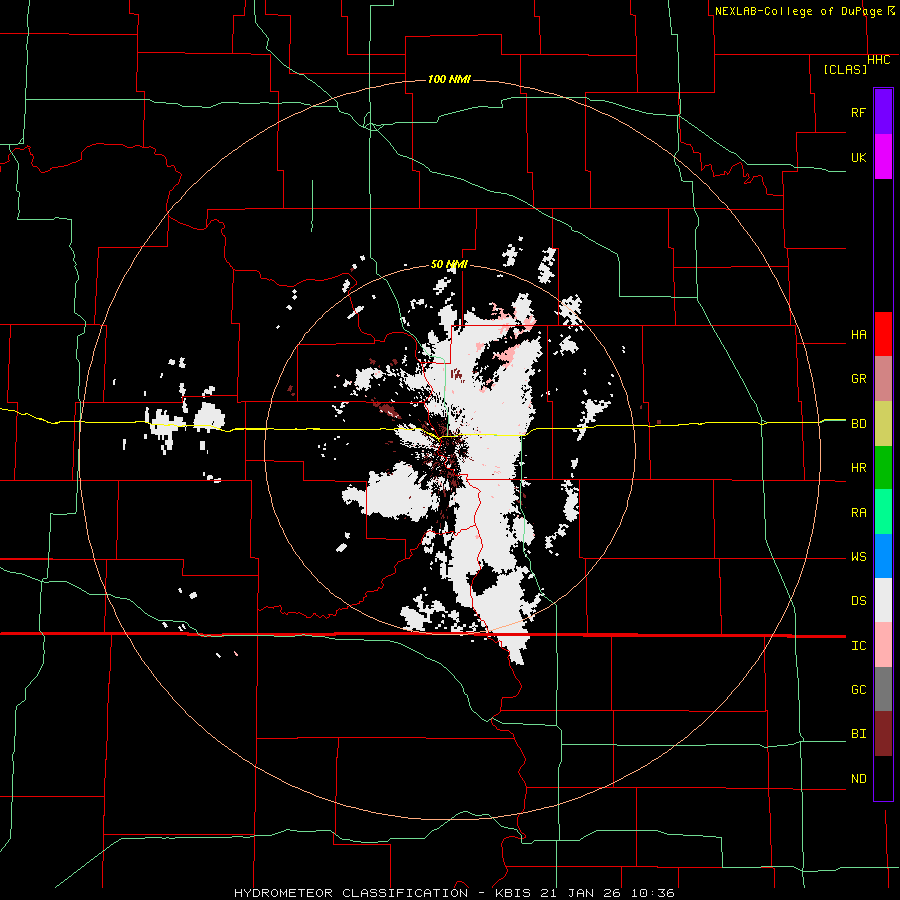The image size is (900, 900).
Task: Click the BD legend label
Action: point(858,424)
